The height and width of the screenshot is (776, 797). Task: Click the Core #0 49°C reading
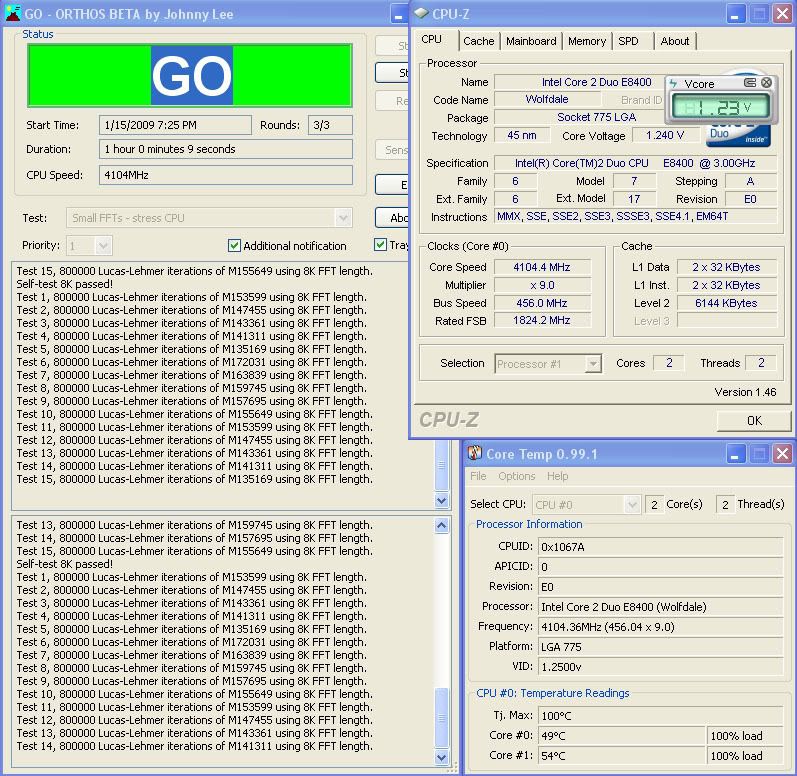click(621, 736)
